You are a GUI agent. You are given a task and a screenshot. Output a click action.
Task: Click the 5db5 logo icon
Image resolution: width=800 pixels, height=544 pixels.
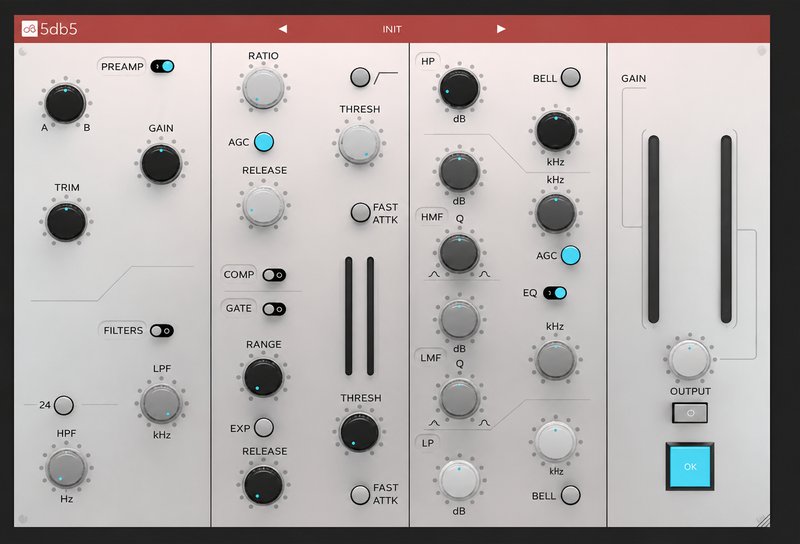click(29, 29)
